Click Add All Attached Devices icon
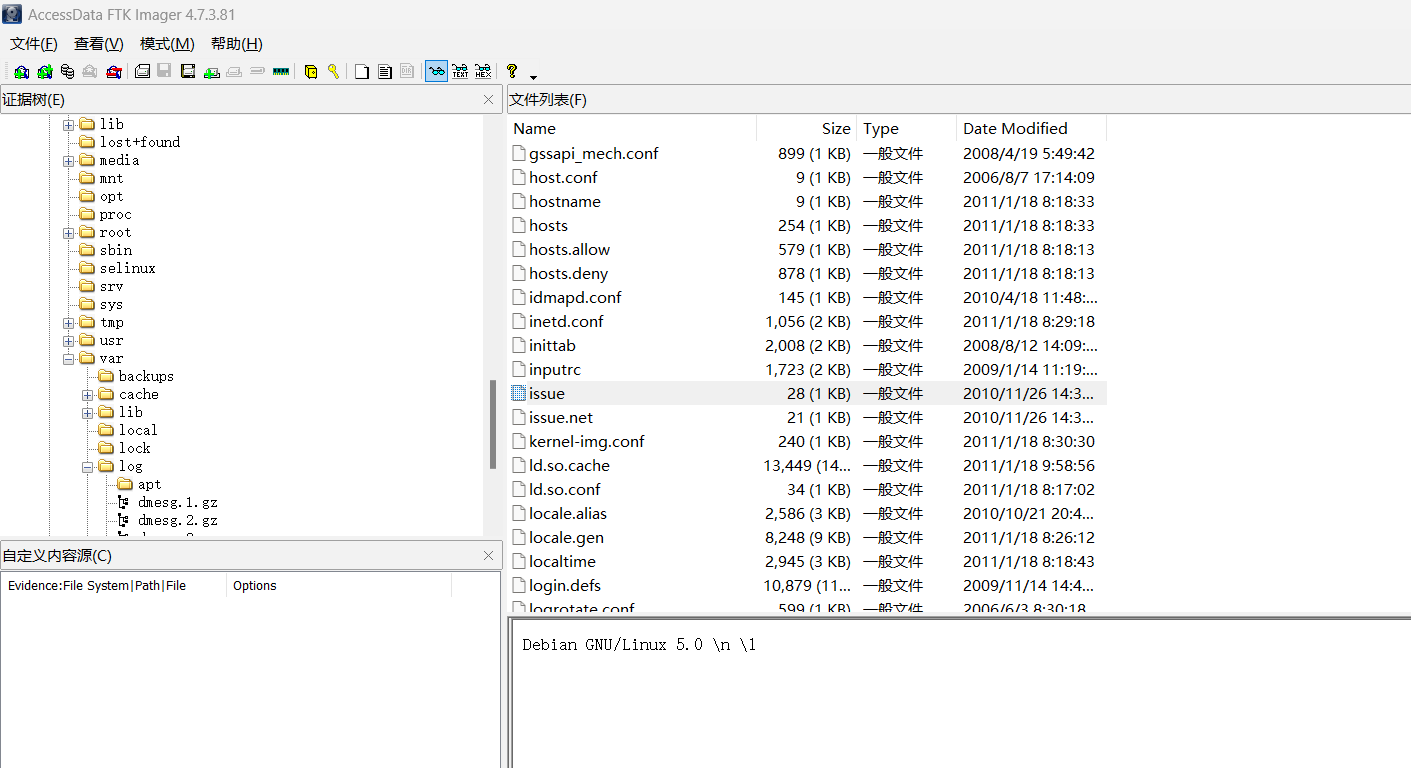 [44, 72]
